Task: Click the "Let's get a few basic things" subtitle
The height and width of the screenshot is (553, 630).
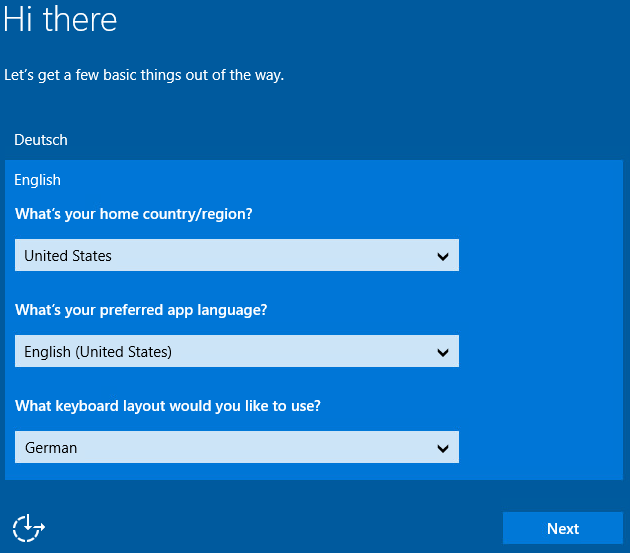Action: pyautogui.click(x=144, y=75)
